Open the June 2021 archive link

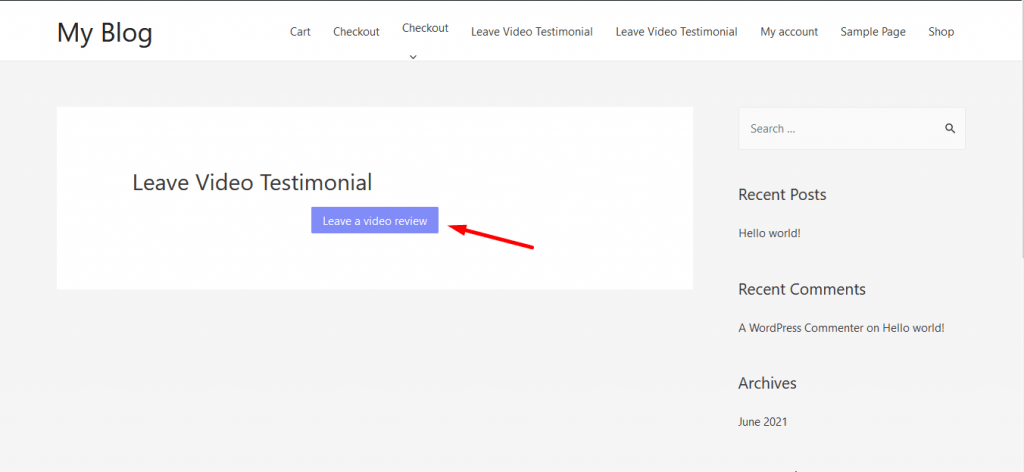click(x=763, y=422)
